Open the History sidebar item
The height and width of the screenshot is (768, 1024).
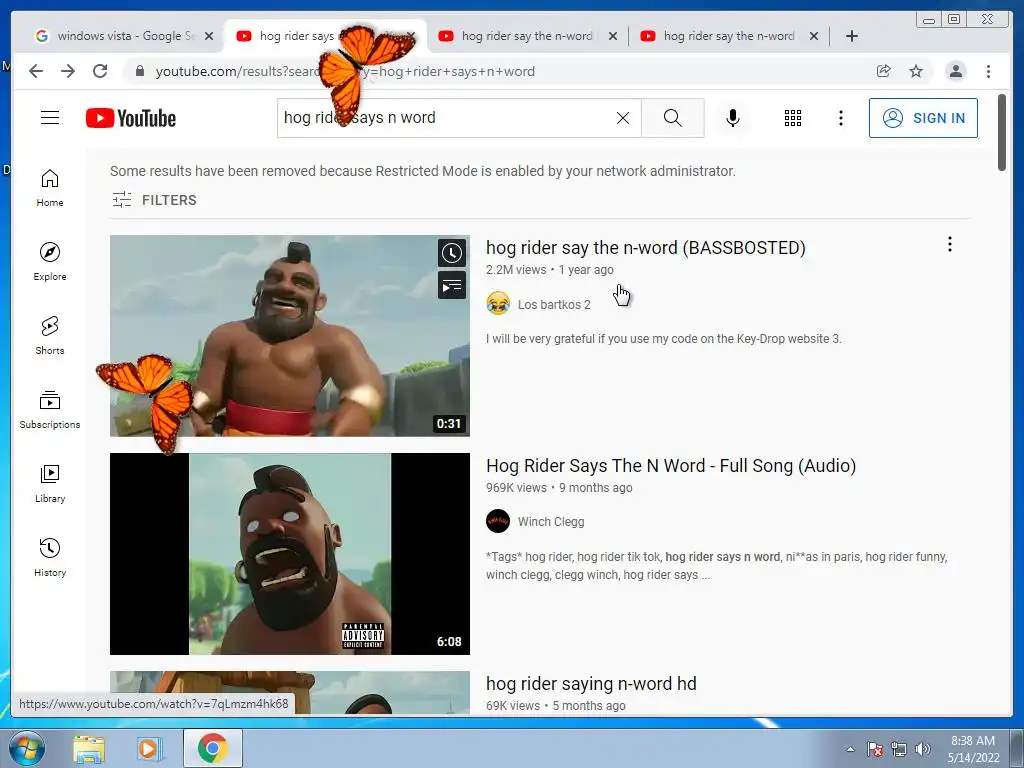[50, 557]
